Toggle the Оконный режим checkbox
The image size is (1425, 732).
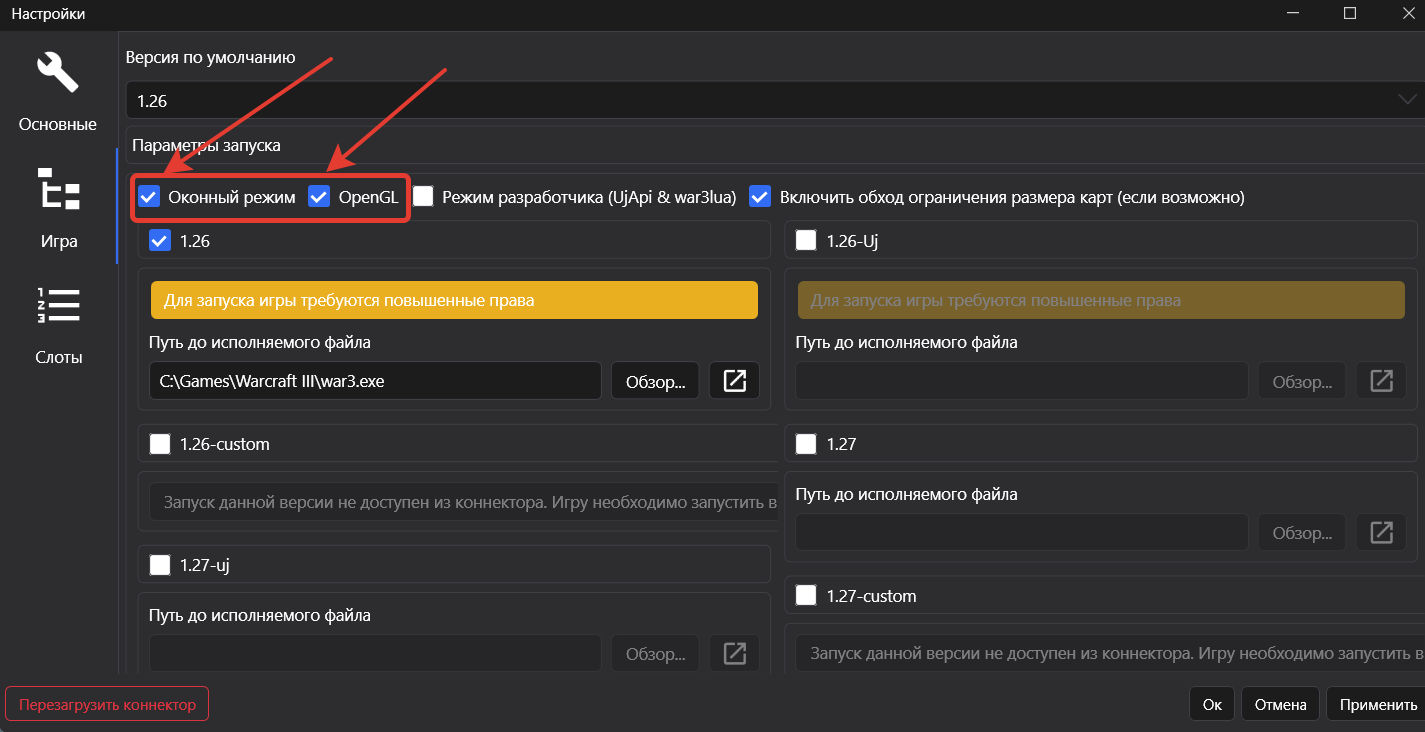(149, 197)
